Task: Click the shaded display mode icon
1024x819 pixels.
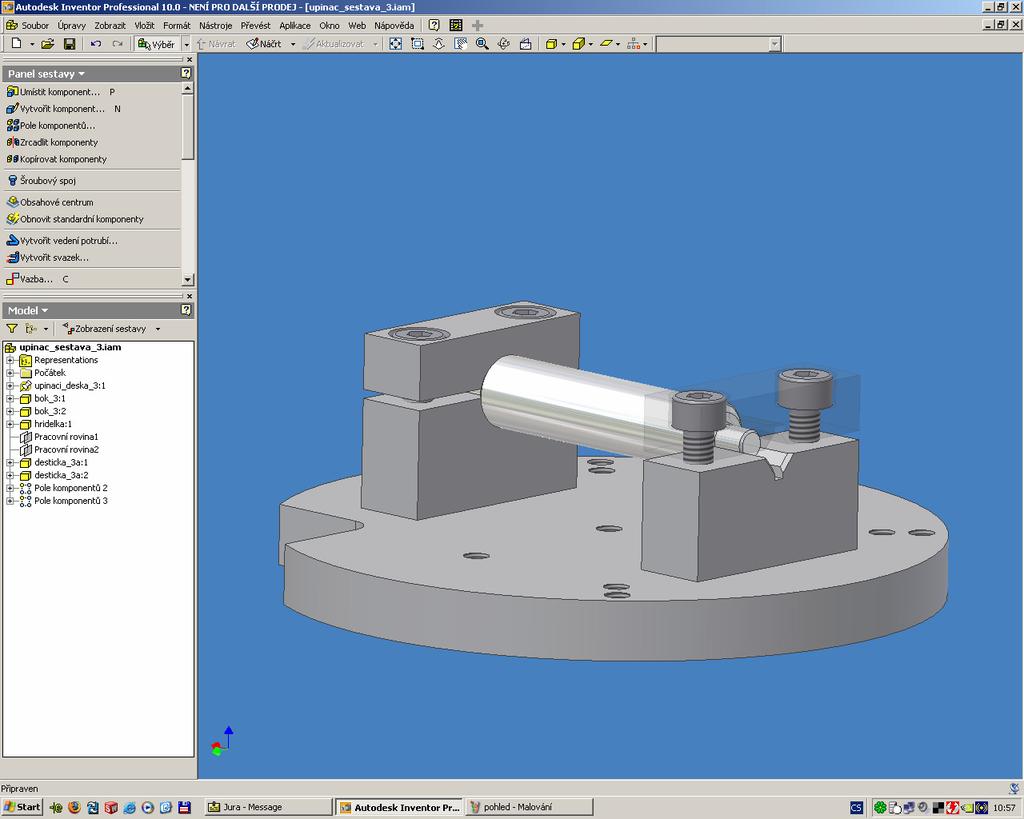Action: click(x=552, y=44)
